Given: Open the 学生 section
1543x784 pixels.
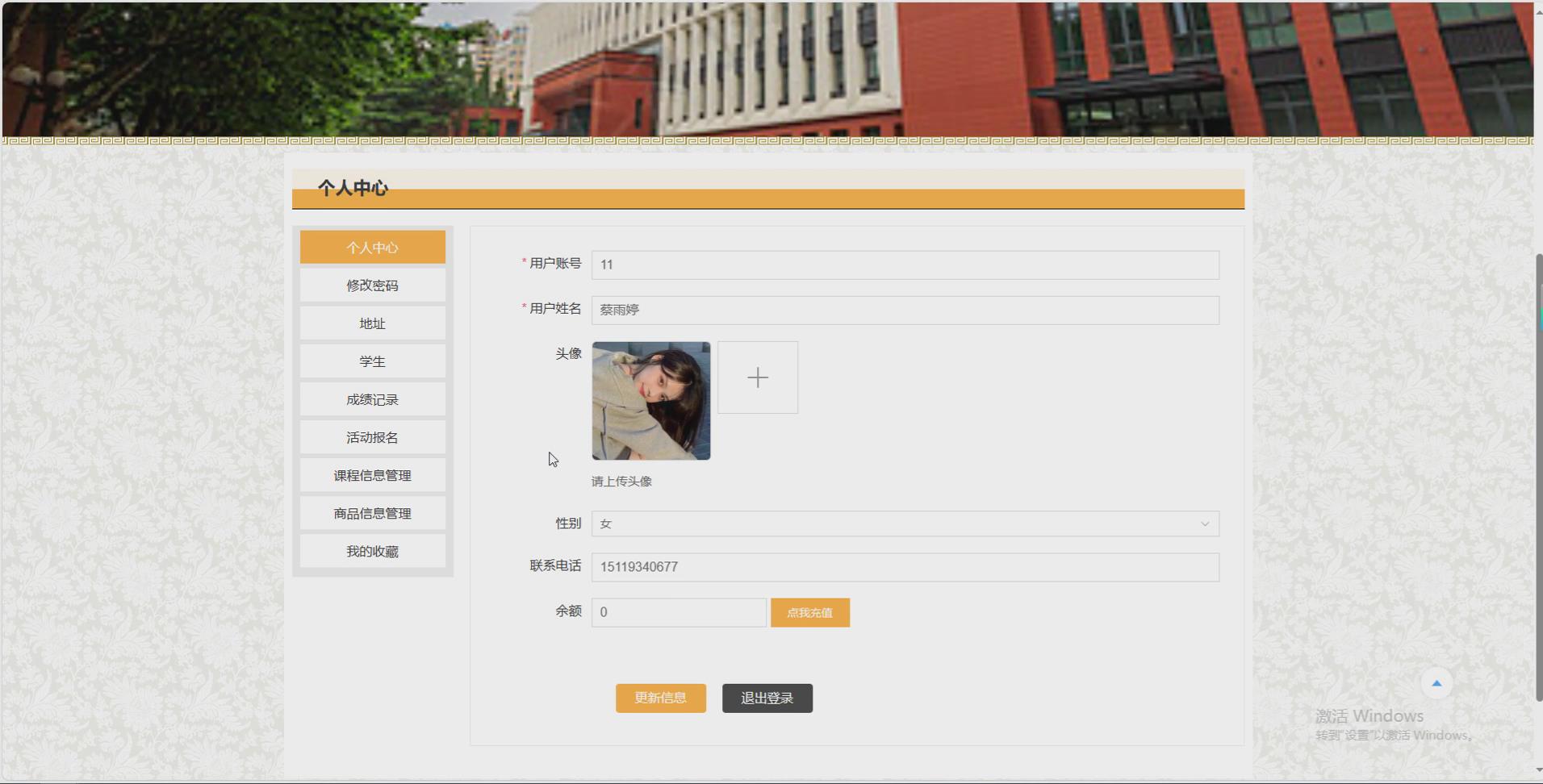Looking at the screenshot, I should pos(372,361).
